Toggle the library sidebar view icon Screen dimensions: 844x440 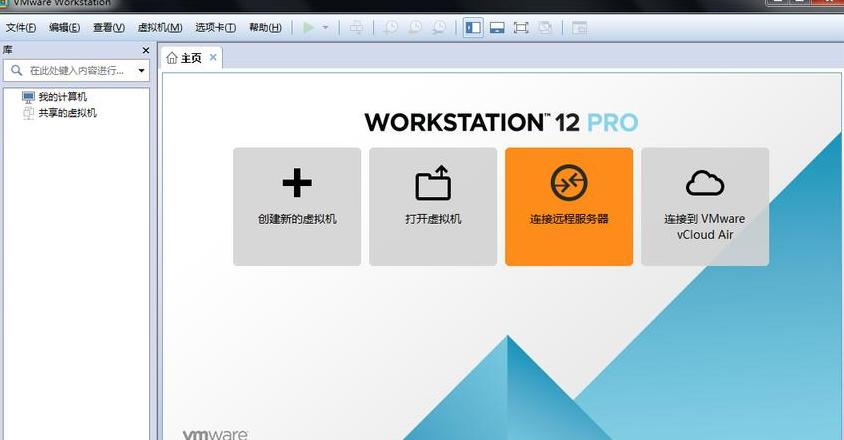473,27
